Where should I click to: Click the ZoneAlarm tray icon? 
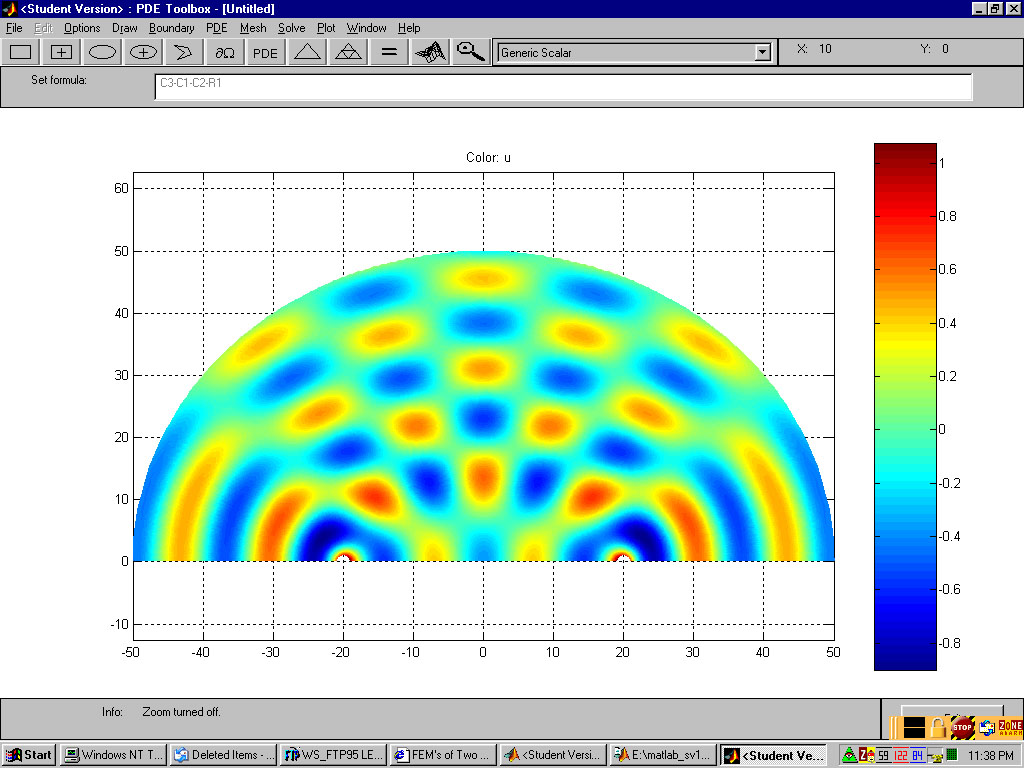[x=1010, y=726]
